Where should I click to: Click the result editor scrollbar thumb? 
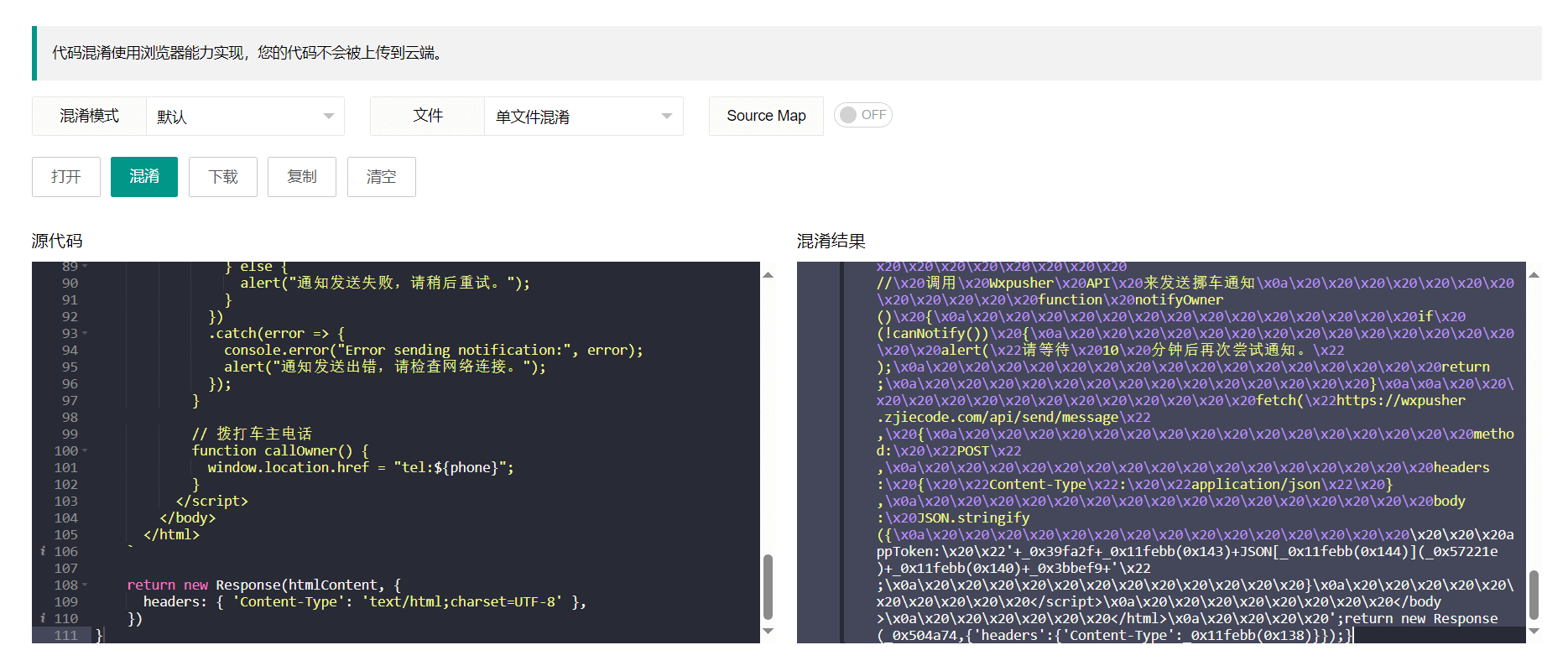point(1534,595)
